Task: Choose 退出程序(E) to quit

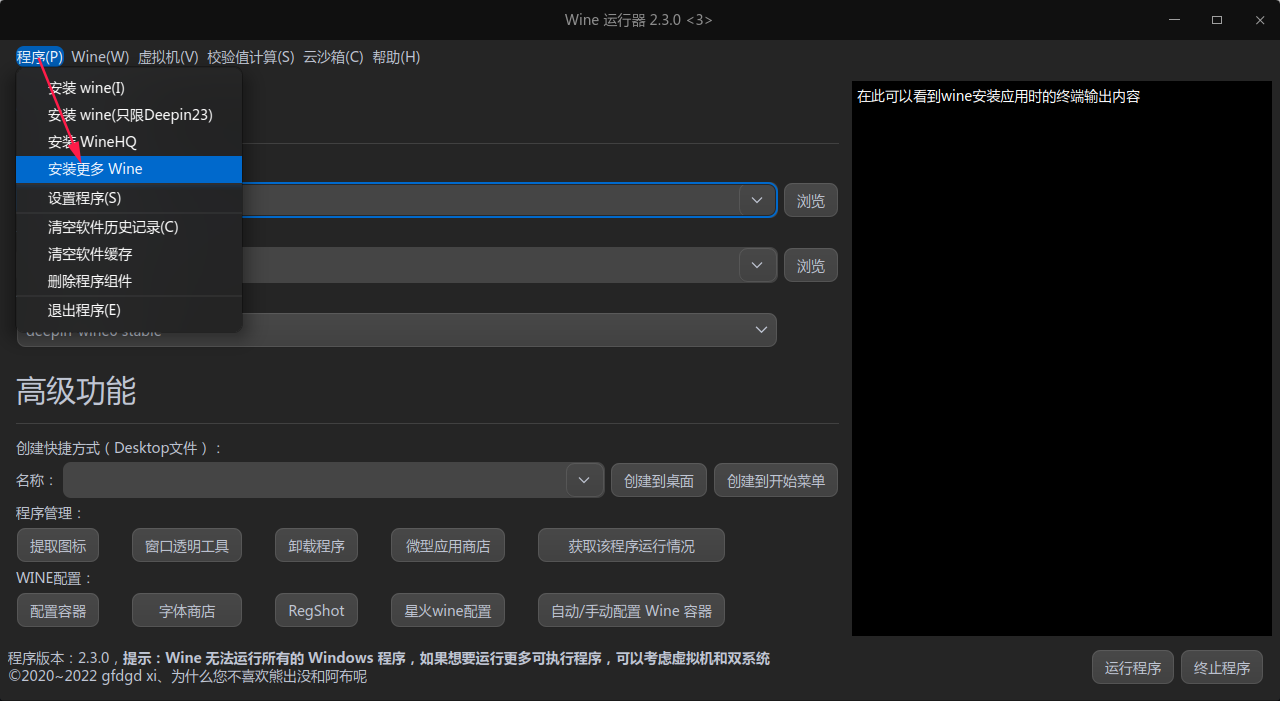Action: click(x=129, y=310)
